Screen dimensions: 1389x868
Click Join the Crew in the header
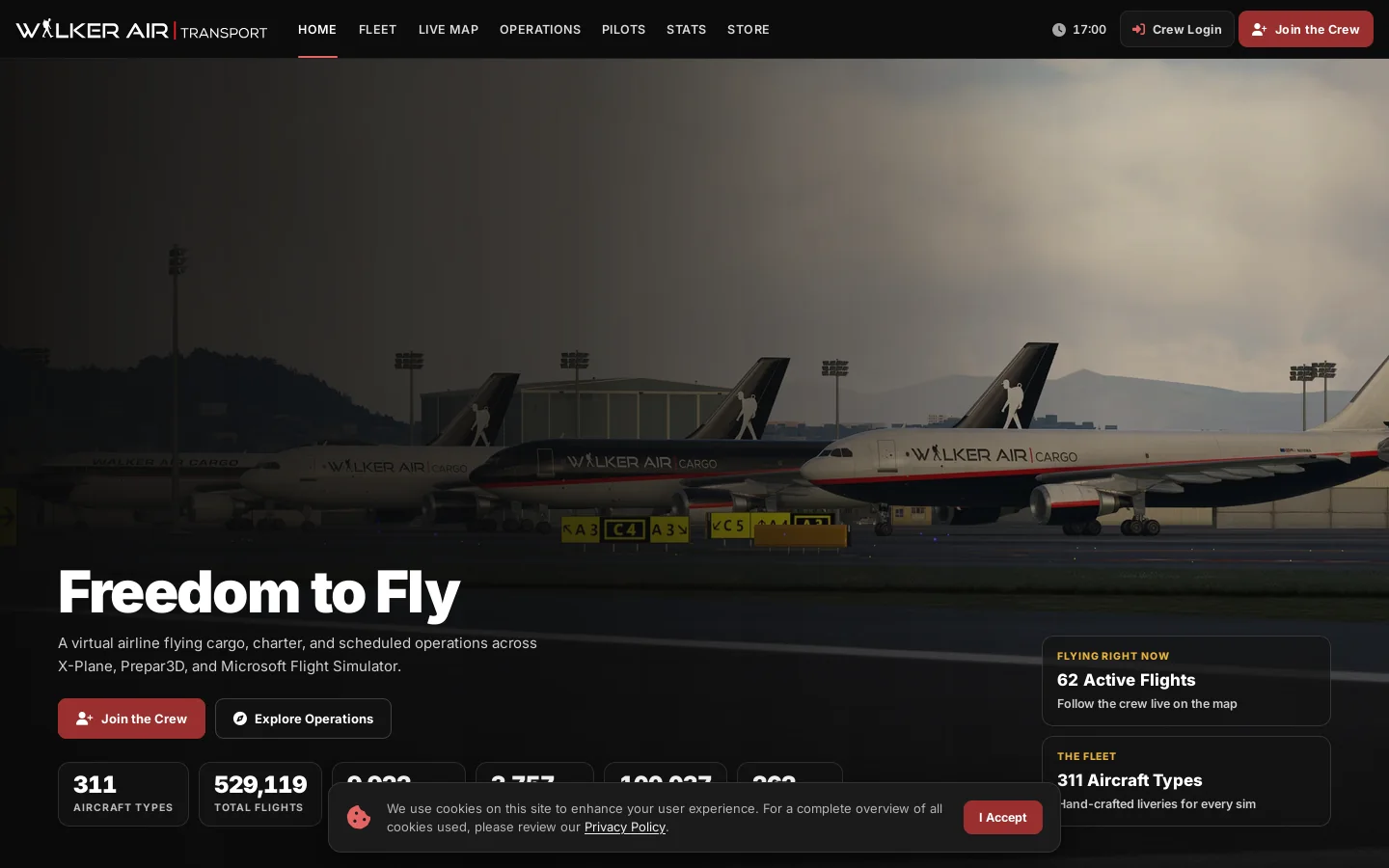click(x=1306, y=29)
